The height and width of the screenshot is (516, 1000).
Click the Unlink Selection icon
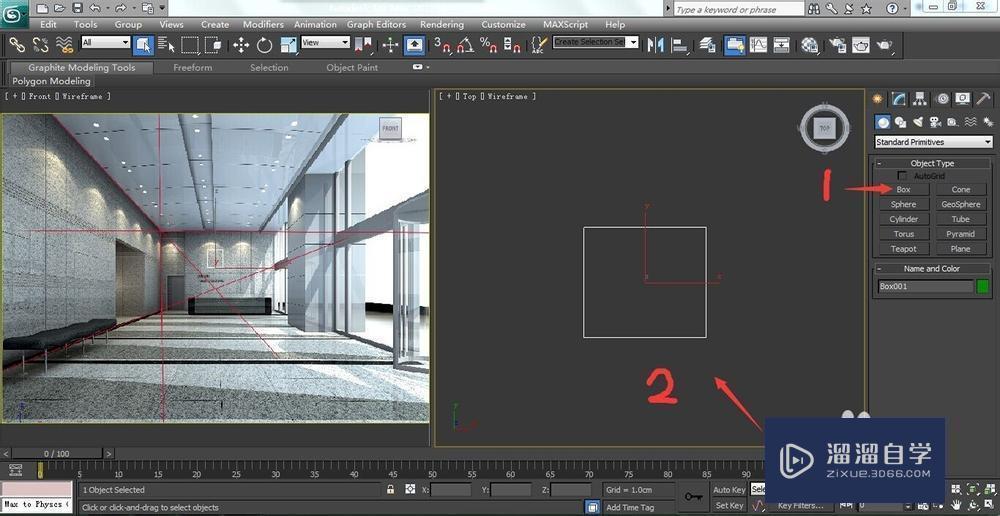pos(40,45)
